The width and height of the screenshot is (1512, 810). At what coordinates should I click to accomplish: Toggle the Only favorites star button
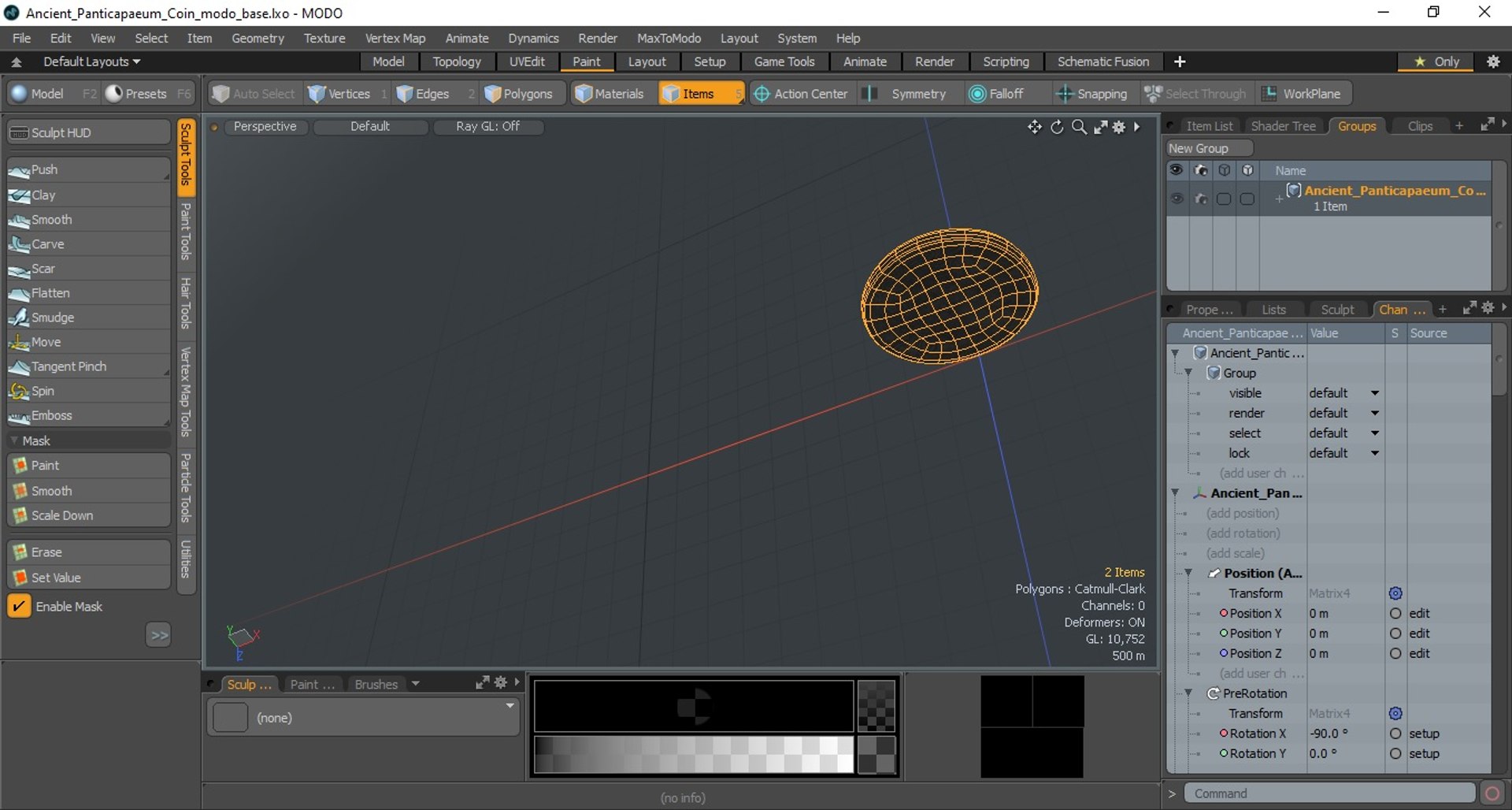(x=1437, y=61)
